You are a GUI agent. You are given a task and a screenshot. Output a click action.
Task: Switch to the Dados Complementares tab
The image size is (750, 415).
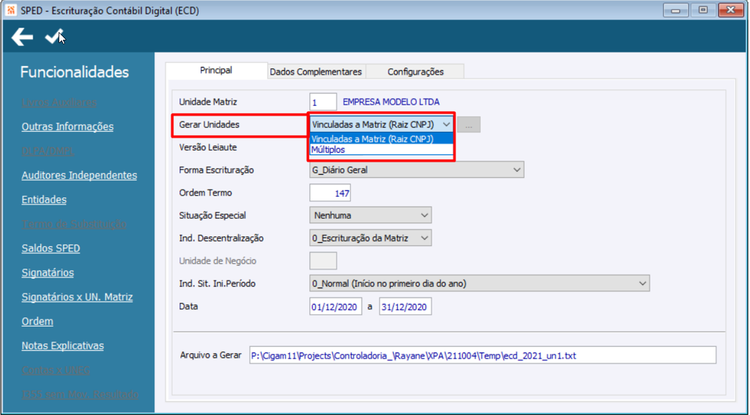tap(316, 72)
